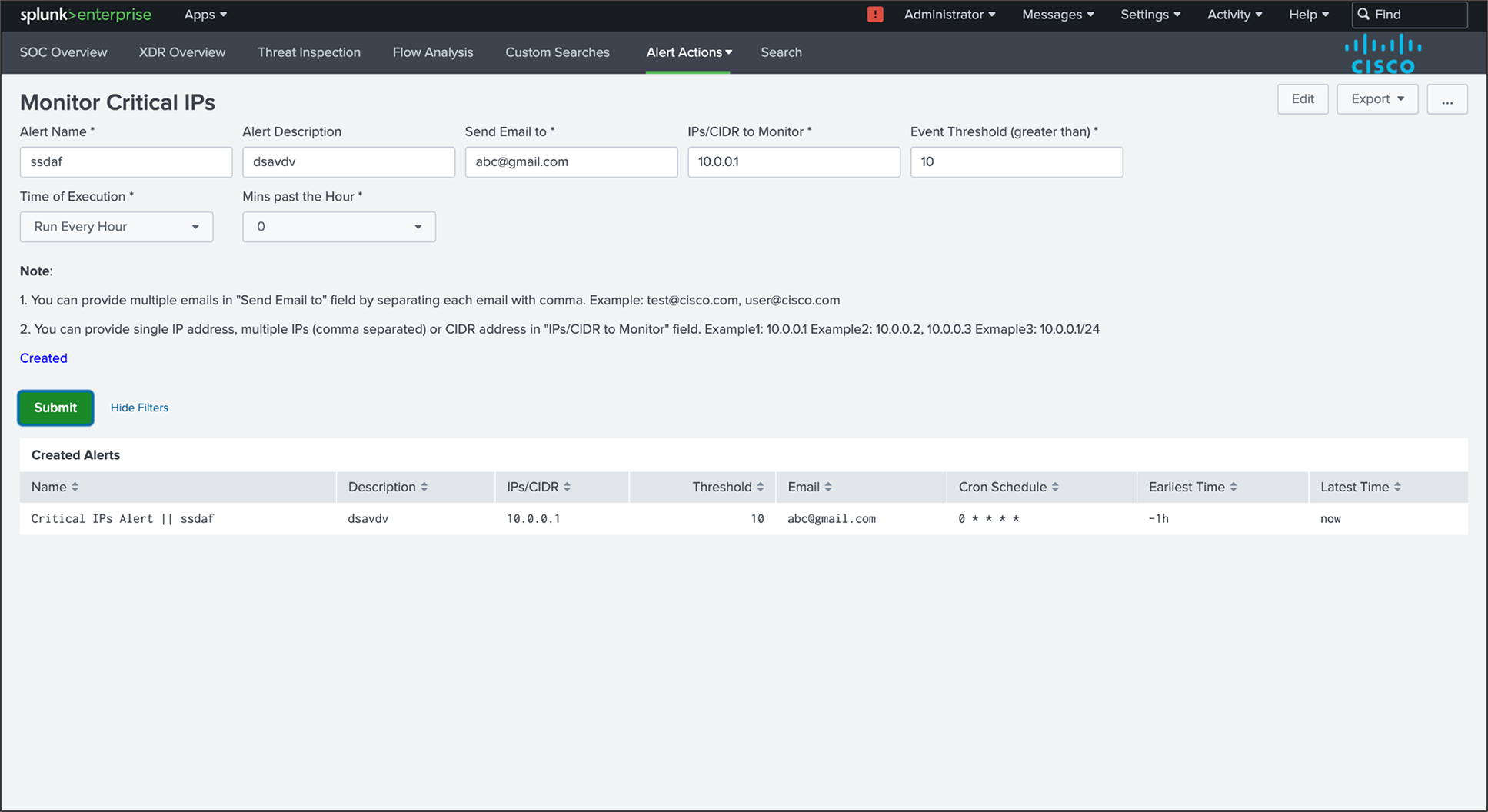Switch to XDR Overview tab
The width and height of the screenshot is (1488, 812).
coord(182,52)
